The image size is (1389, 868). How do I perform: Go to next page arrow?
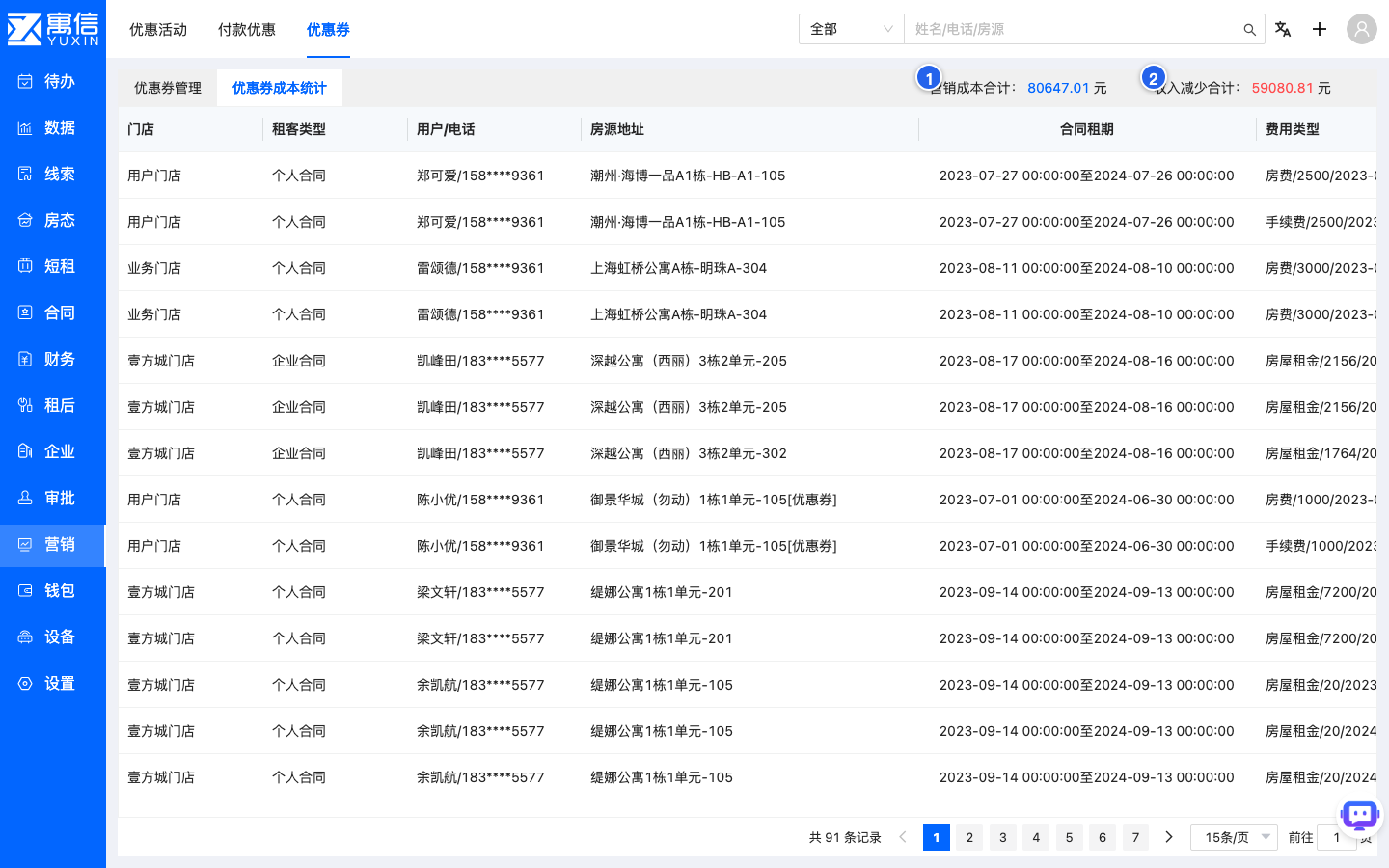[1169, 837]
